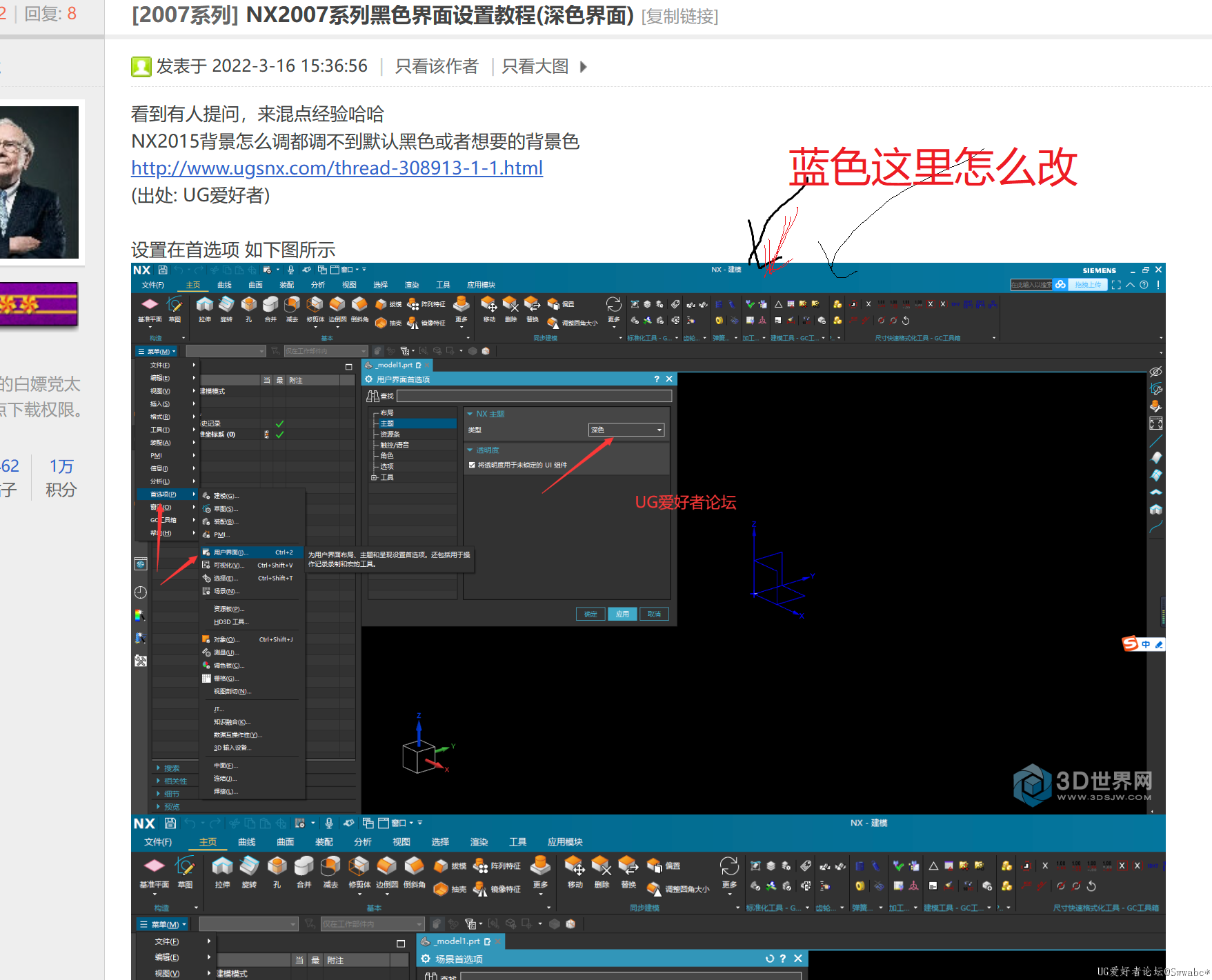Click the Sogou input method indicator icon
Screen dimensions: 1212x980
coord(1131,643)
